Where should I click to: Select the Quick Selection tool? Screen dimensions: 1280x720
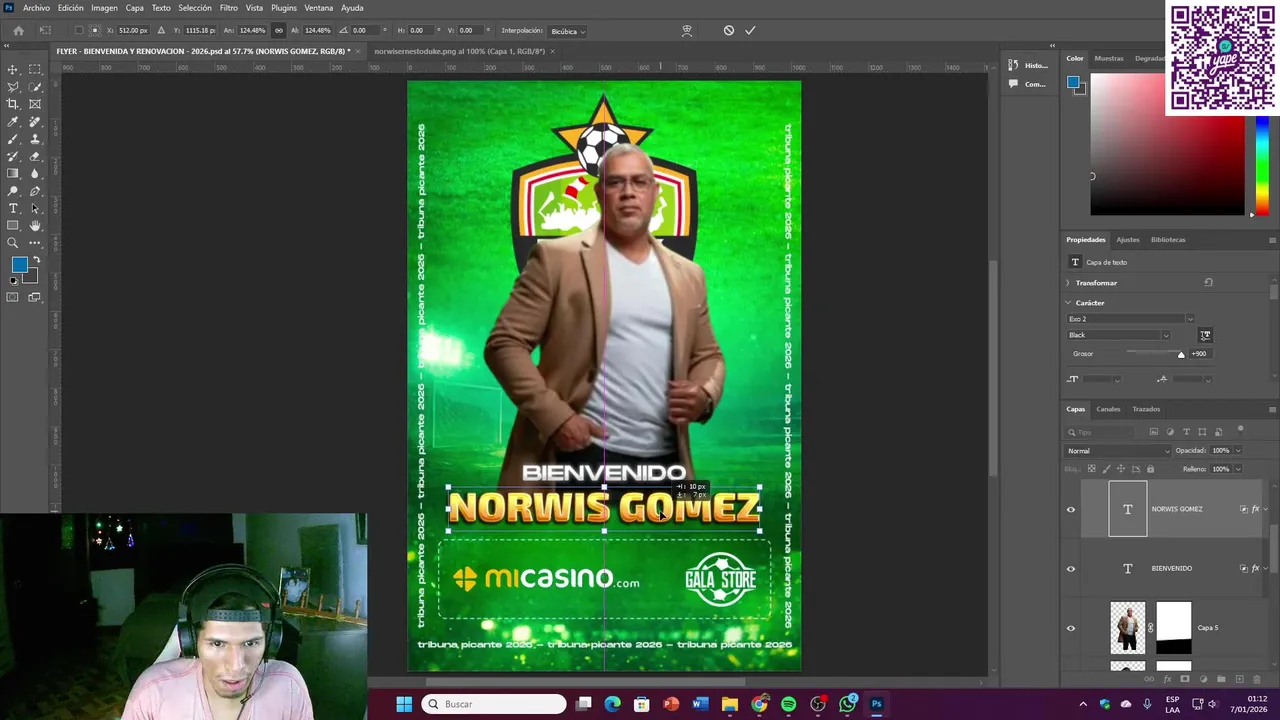pyautogui.click(x=35, y=87)
